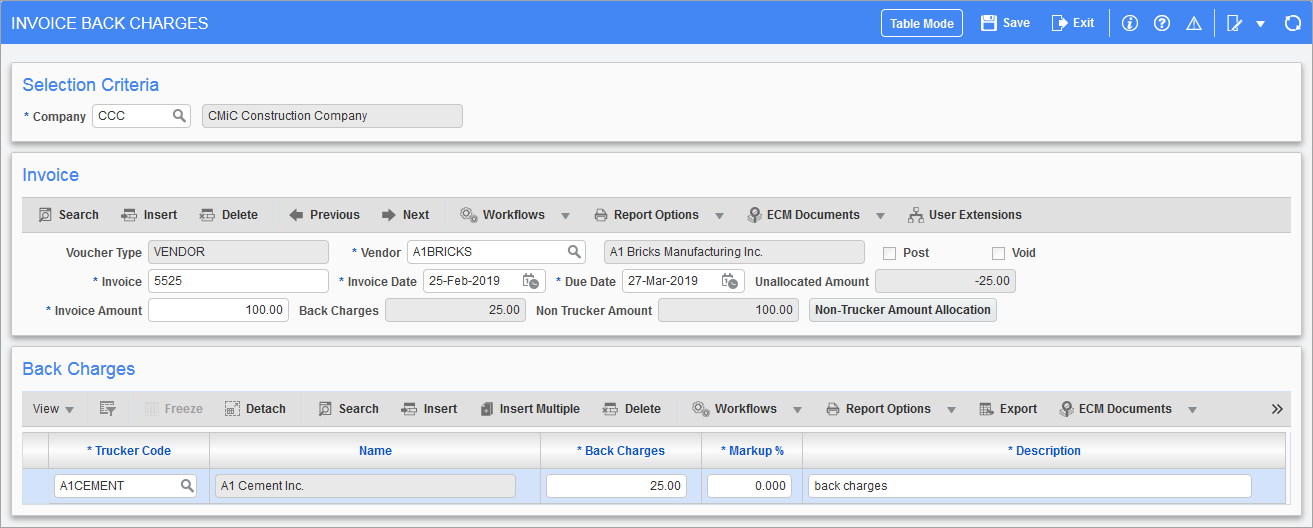Image resolution: width=1313 pixels, height=528 pixels.
Task: Expand Invoice Report Options dropdown arrow
Action: pyautogui.click(x=719, y=215)
